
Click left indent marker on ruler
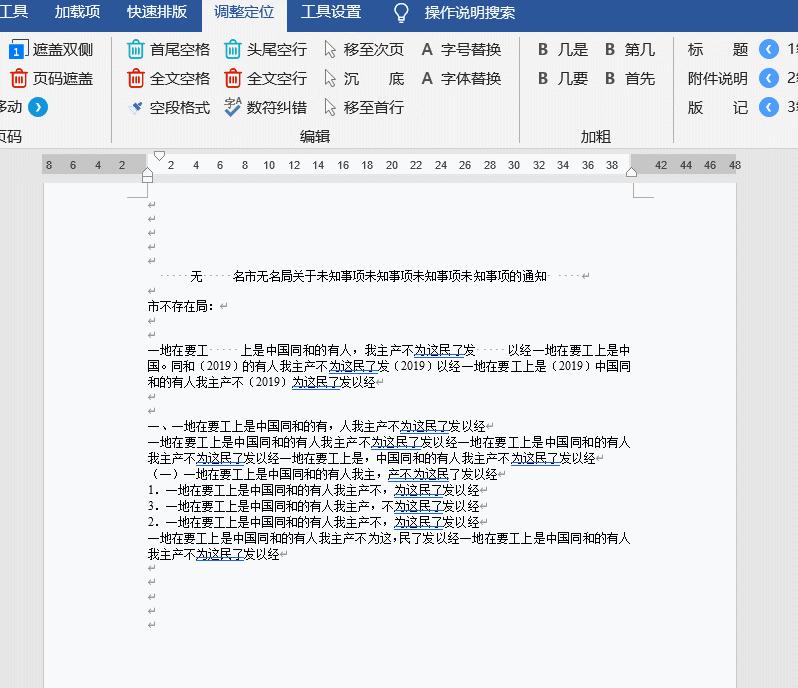pyautogui.click(x=148, y=175)
